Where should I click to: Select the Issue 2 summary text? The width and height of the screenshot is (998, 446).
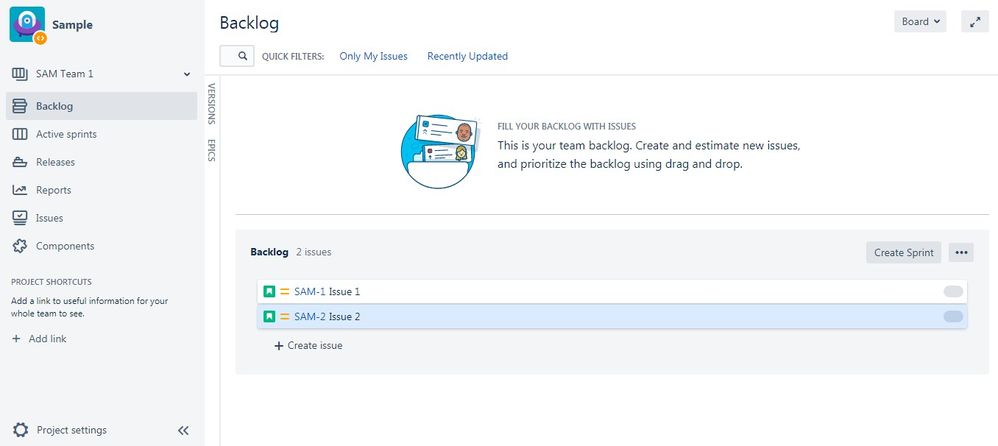pyautogui.click(x=344, y=316)
